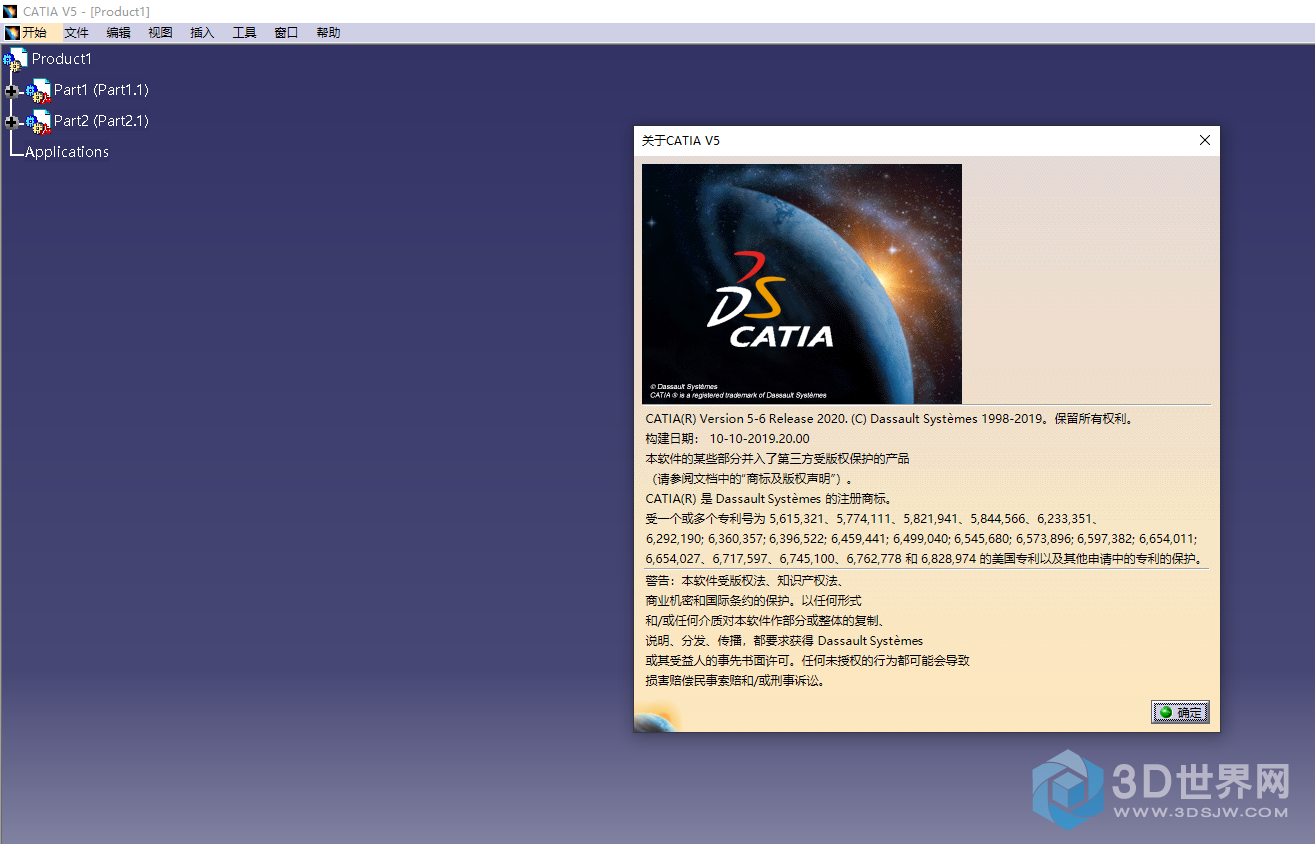Open the 窗口 menu
This screenshot has height=844, width=1315.
click(x=286, y=33)
